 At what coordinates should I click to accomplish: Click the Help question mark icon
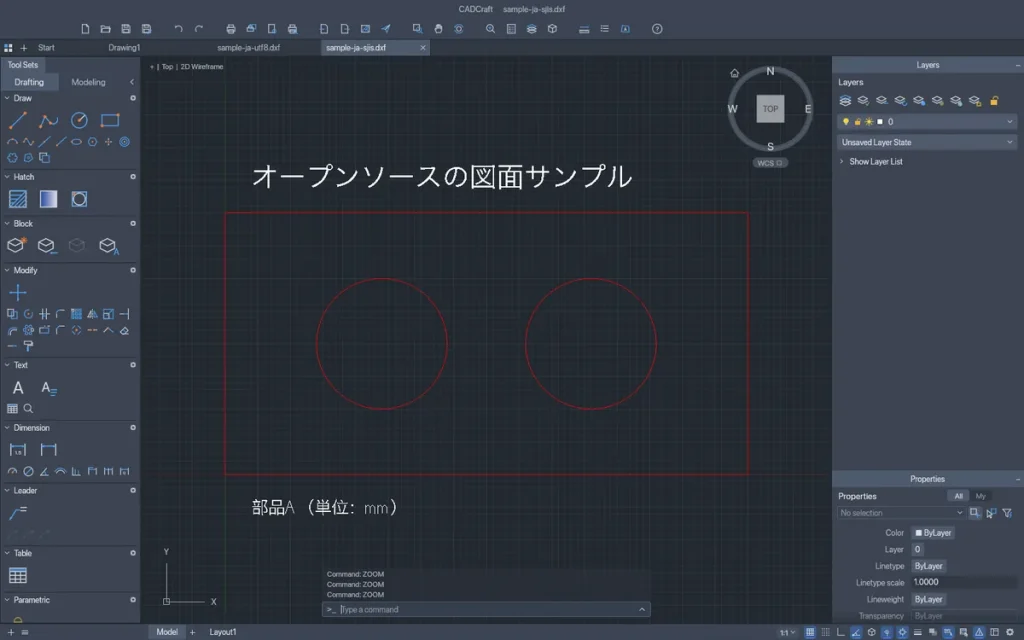pos(657,29)
